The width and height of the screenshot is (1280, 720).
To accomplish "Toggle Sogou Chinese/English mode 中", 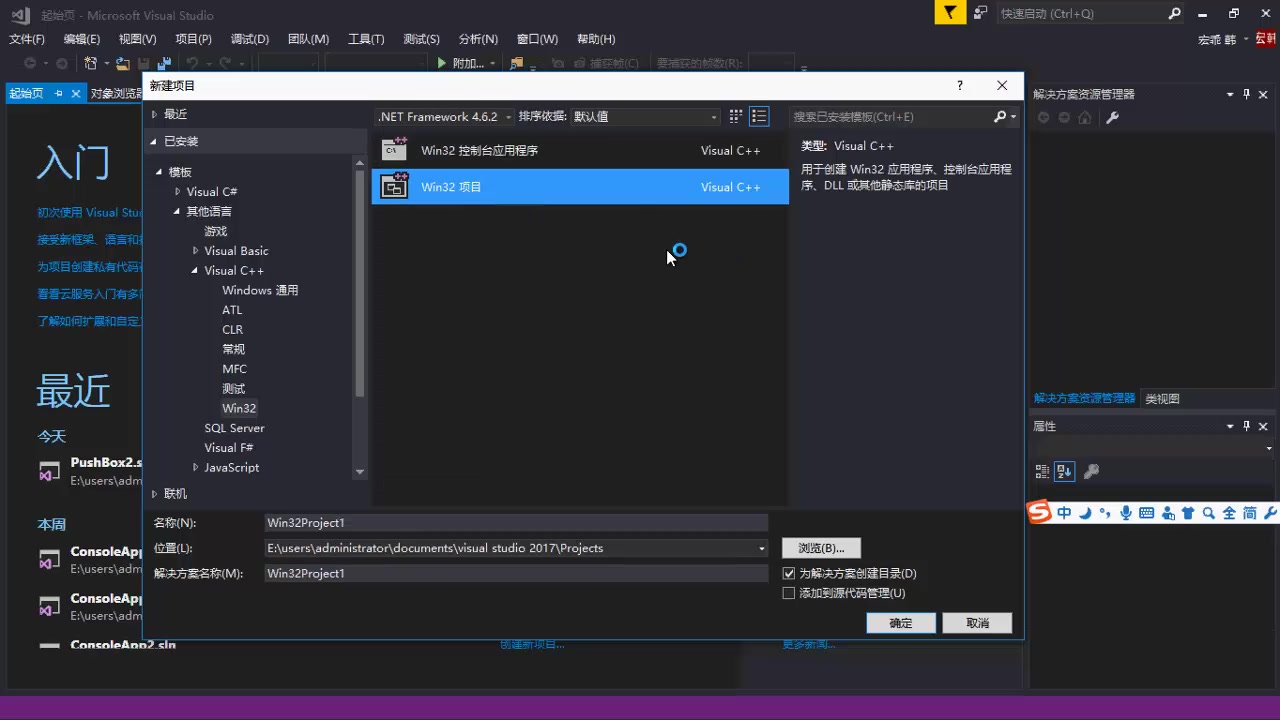I will click(x=1063, y=513).
